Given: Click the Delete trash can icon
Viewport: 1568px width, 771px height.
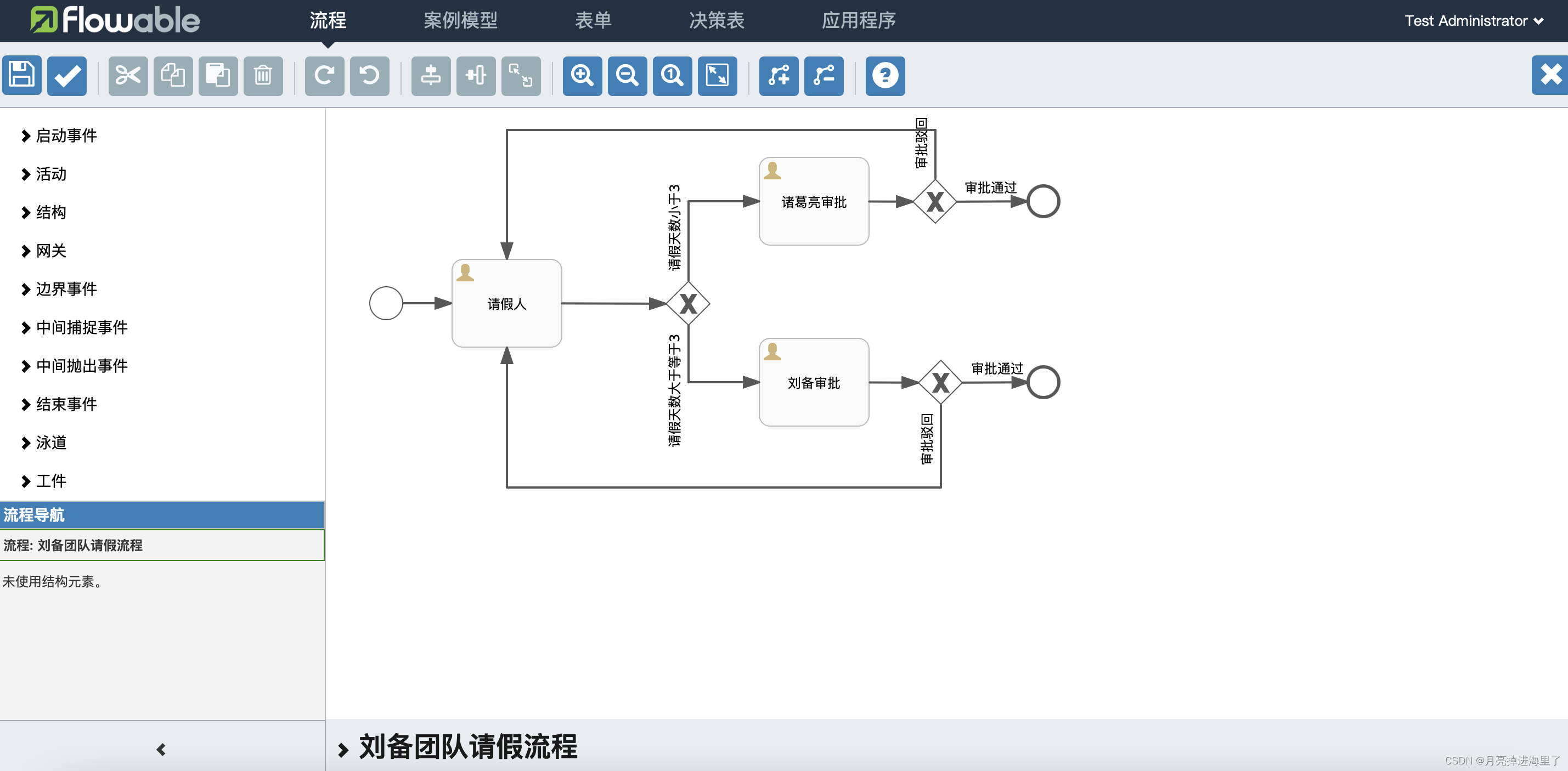Looking at the screenshot, I should tap(263, 76).
